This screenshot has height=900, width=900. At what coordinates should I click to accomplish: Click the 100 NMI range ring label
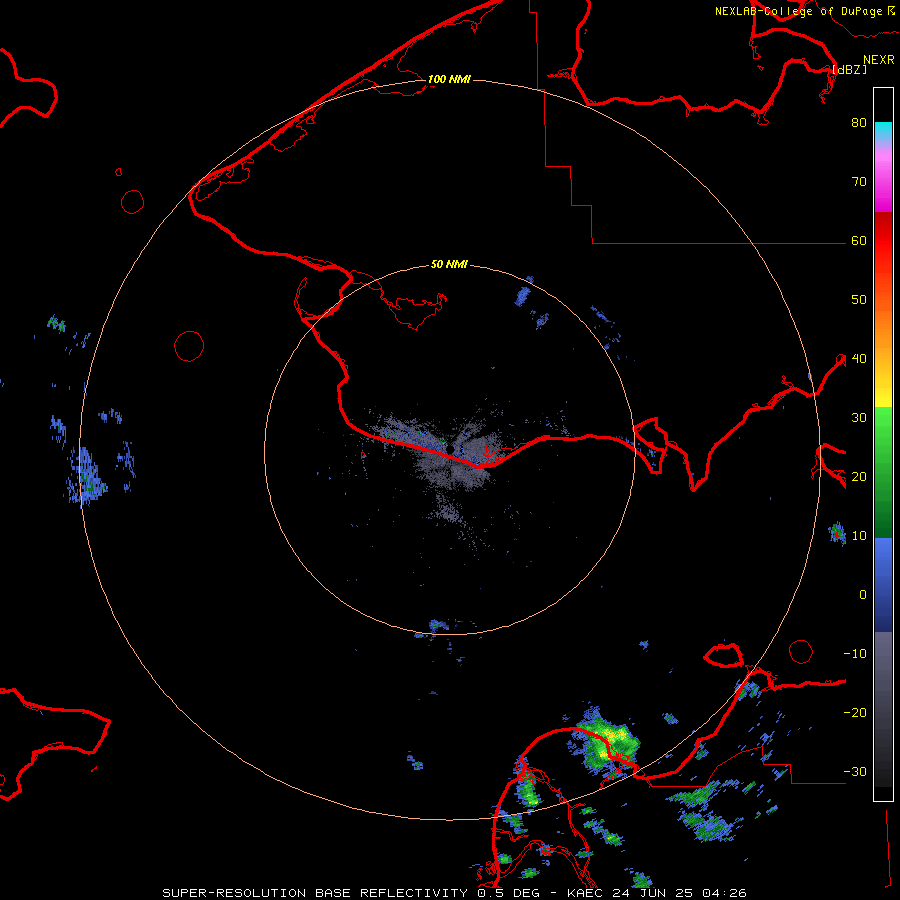click(449, 79)
